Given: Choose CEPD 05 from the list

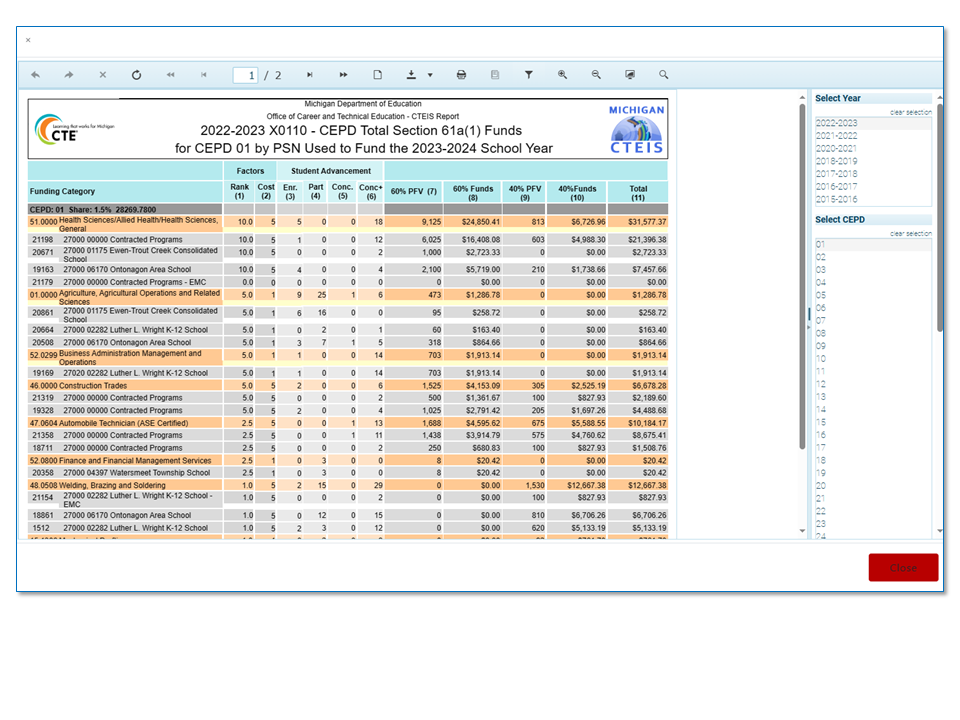Looking at the screenshot, I should point(821,295).
